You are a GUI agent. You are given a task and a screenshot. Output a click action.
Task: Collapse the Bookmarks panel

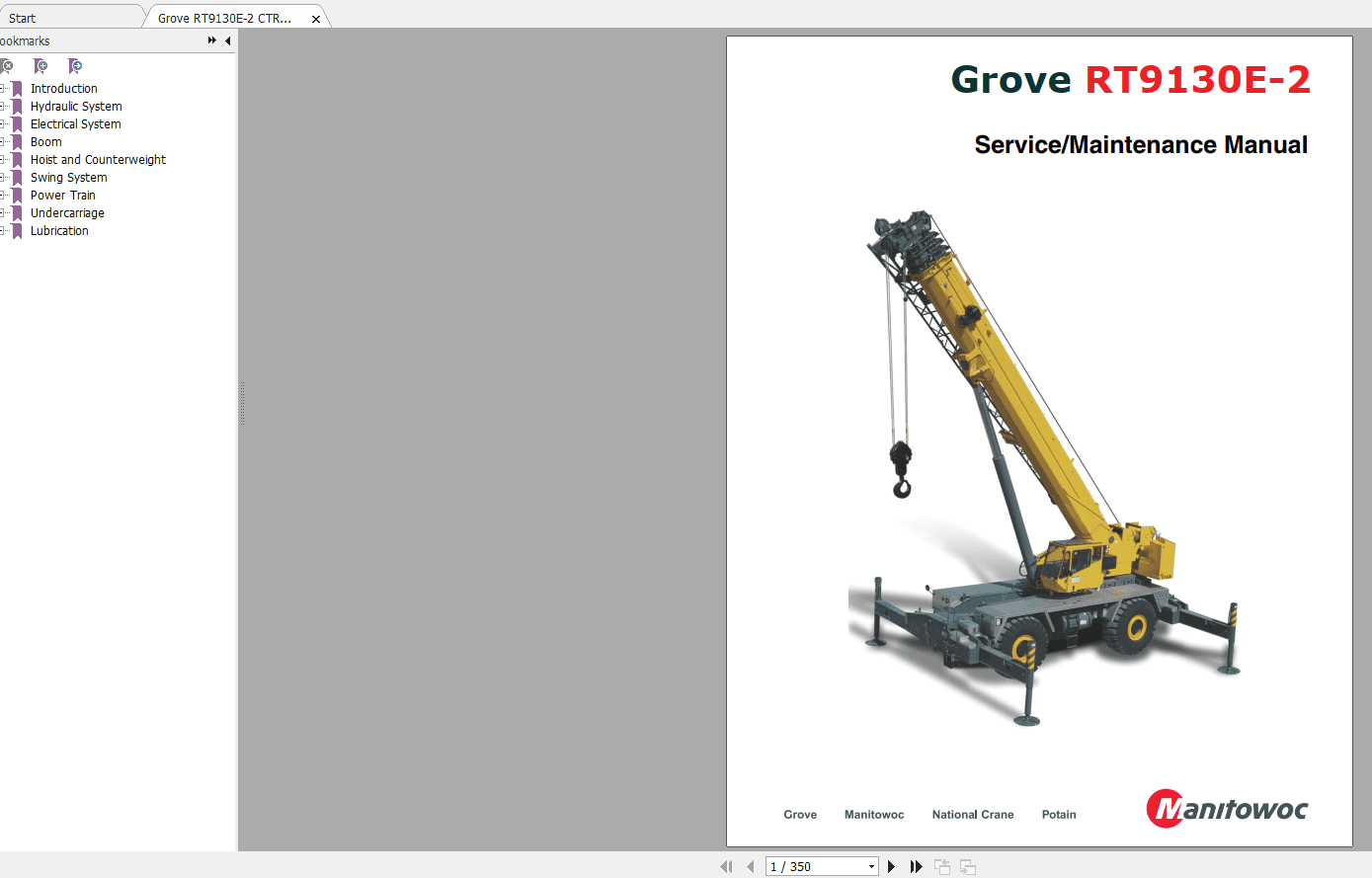click(x=227, y=40)
